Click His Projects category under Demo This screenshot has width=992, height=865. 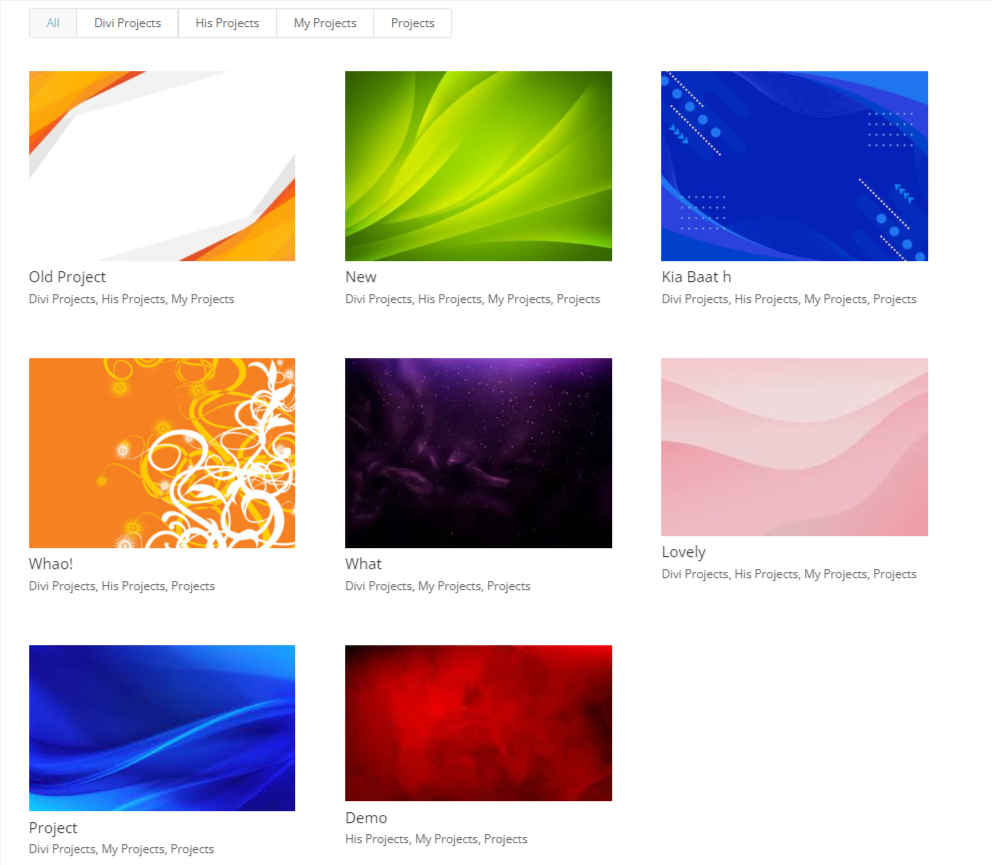click(376, 839)
